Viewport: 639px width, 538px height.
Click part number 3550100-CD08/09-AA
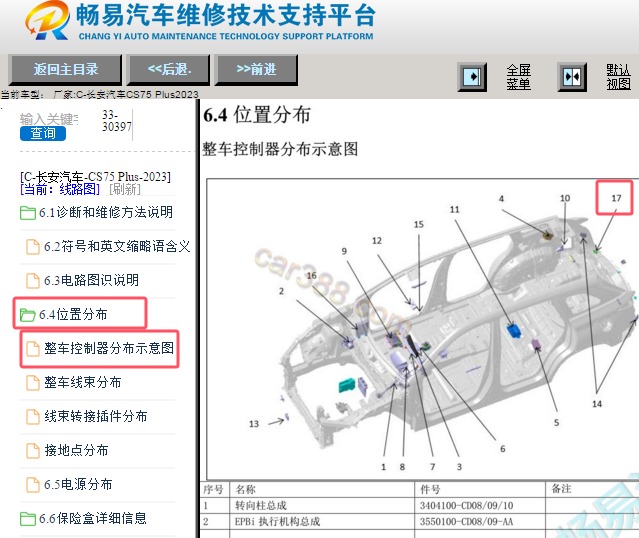466,522
